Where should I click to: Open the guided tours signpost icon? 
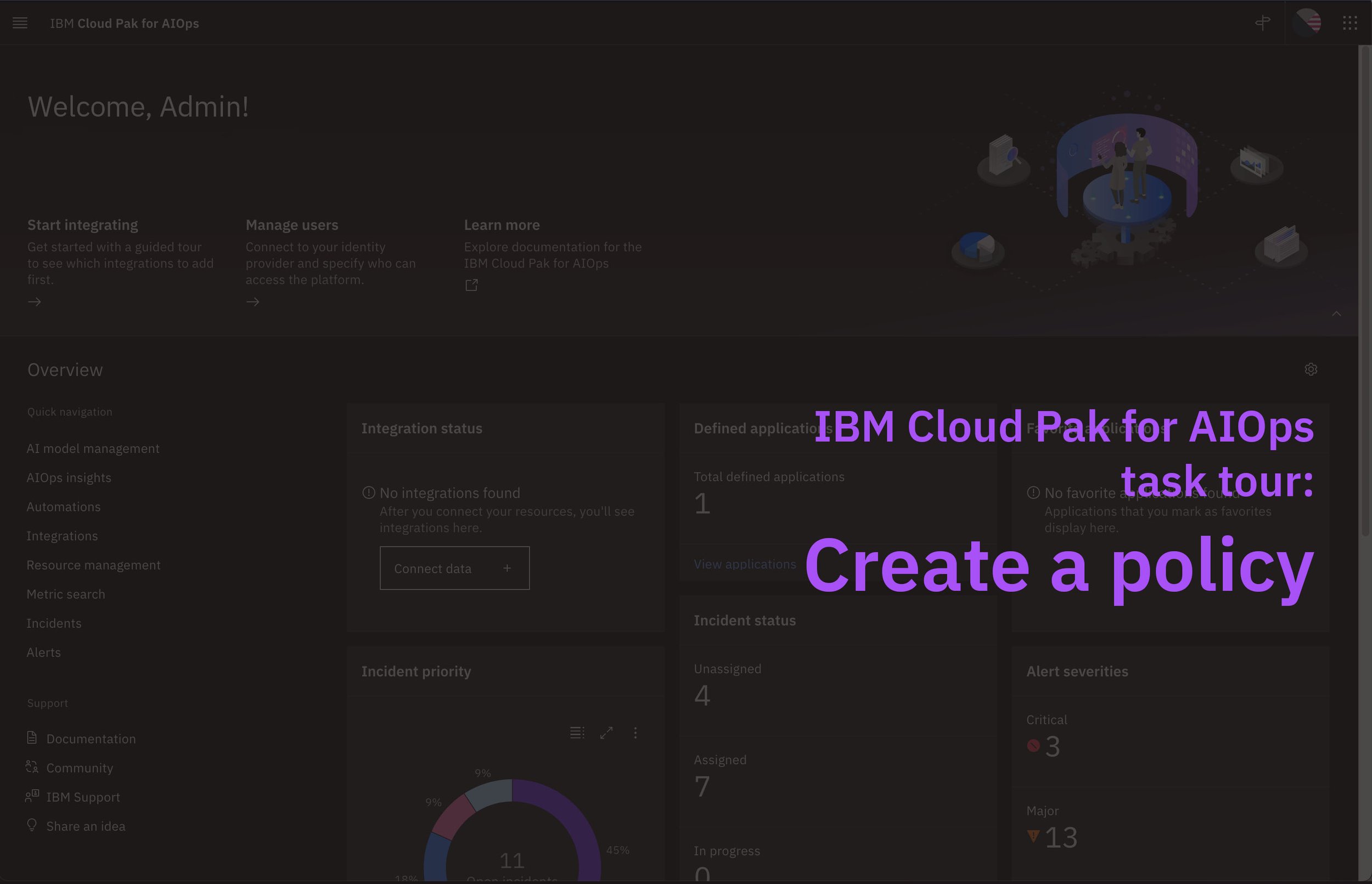tap(1262, 23)
